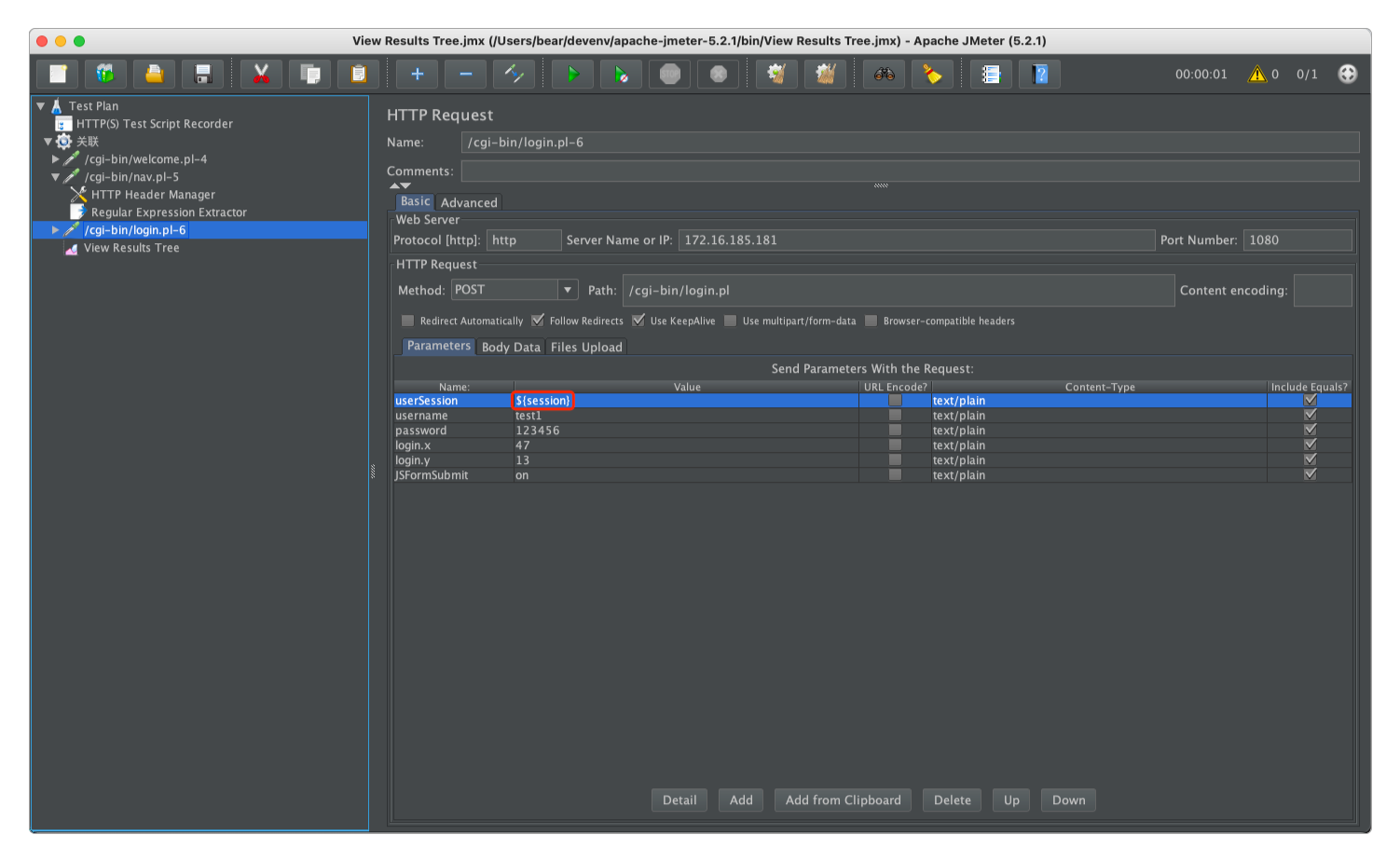Image resolution: width=1400 pixels, height=862 pixels.
Task: Open the Templates toolbar icon
Action: pos(106,75)
